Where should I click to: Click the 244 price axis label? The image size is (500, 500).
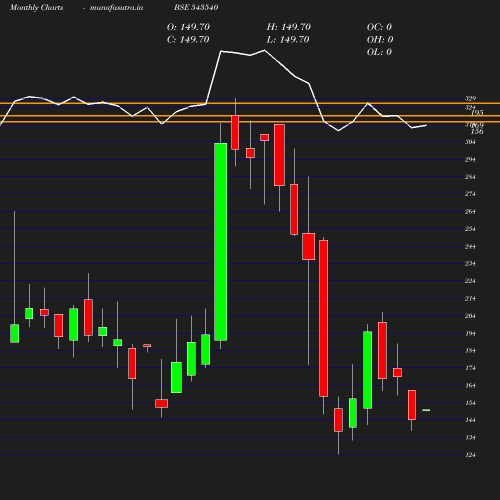click(x=470, y=246)
